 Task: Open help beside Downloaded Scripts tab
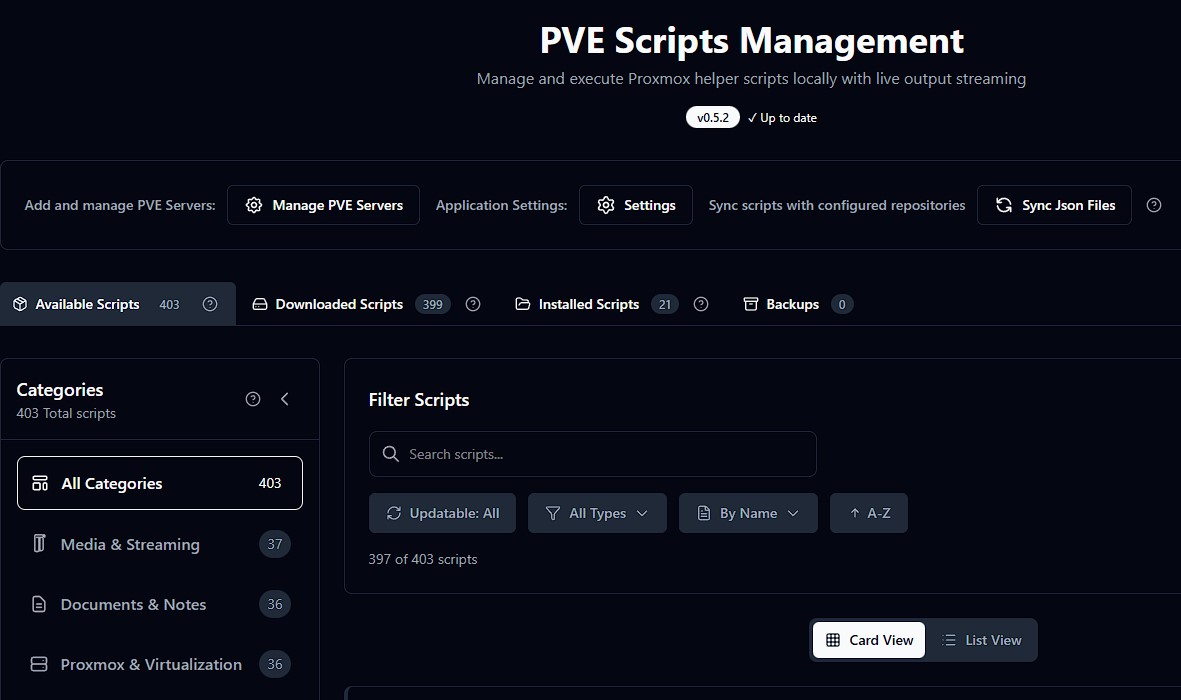click(473, 304)
